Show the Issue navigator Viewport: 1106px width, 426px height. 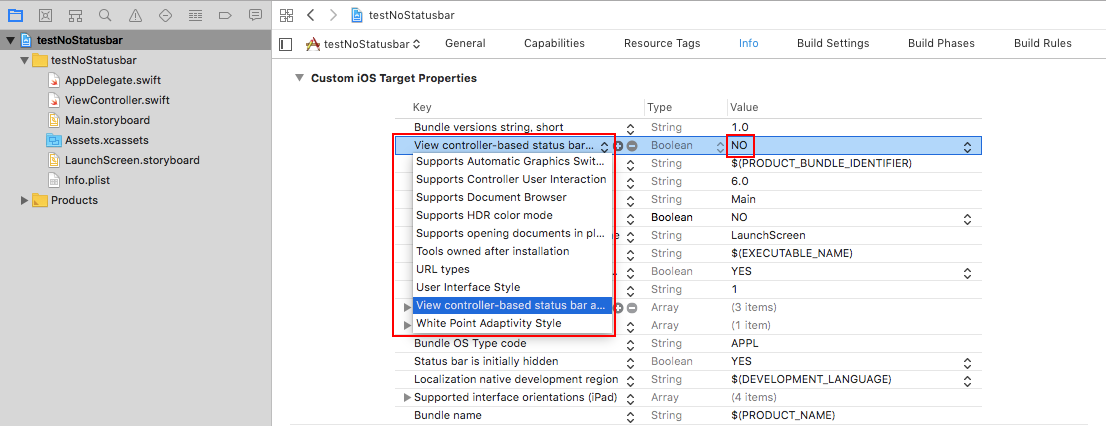135,15
